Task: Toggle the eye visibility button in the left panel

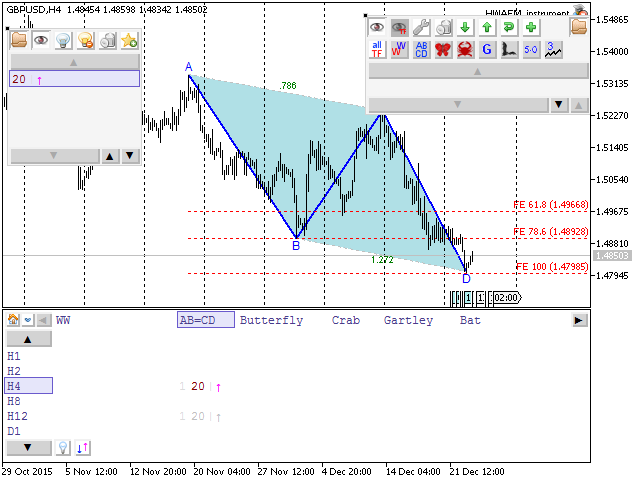Action: [x=41, y=40]
